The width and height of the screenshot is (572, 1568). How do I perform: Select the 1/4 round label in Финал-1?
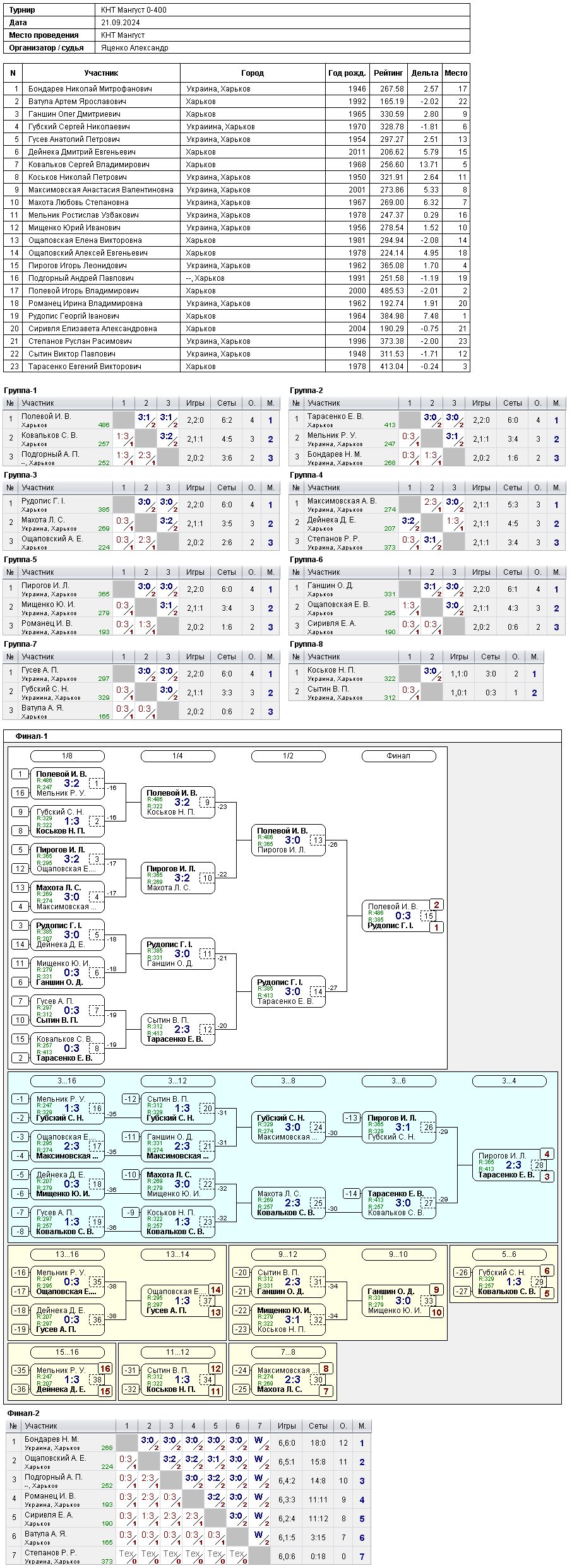pyautogui.click(x=177, y=756)
